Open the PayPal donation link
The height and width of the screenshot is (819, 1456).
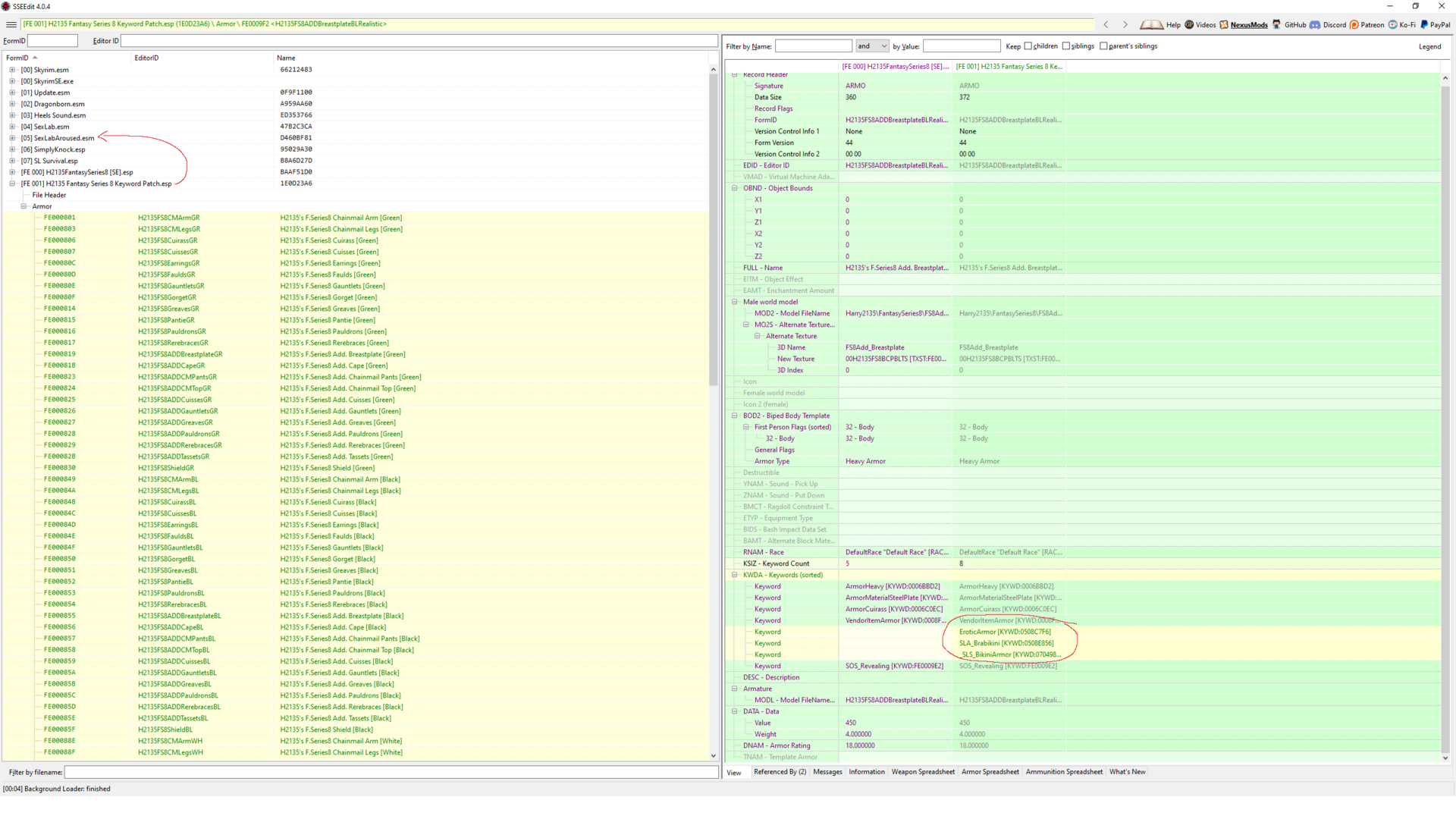click(x=1435, y=25)
